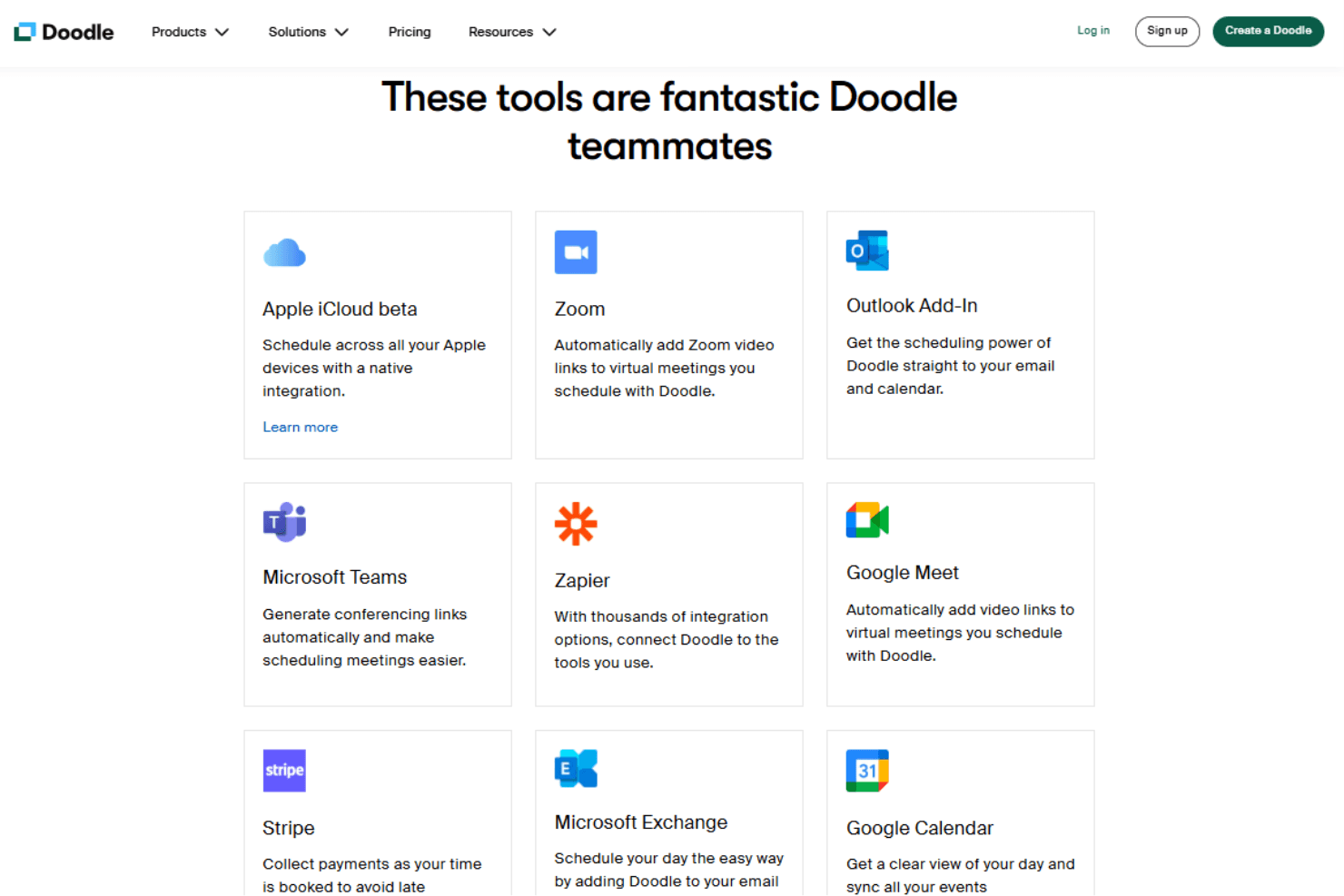Select the Google Meet card heading
This screenshot has width=1344, height=896.
point(903,573)
